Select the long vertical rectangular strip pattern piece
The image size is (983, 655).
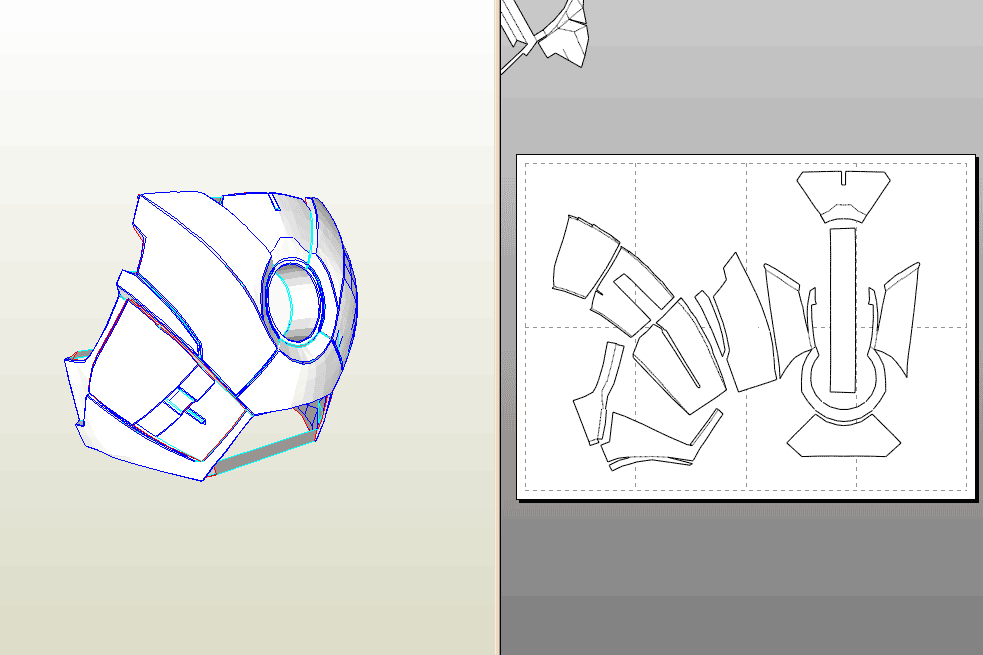[843, 310]
